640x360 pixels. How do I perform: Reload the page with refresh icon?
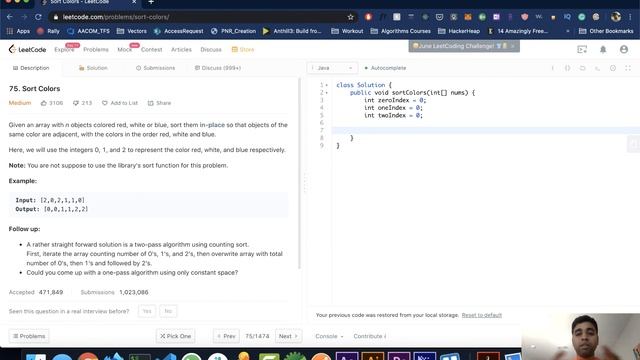pyautogui.click(x=38, y=17)
